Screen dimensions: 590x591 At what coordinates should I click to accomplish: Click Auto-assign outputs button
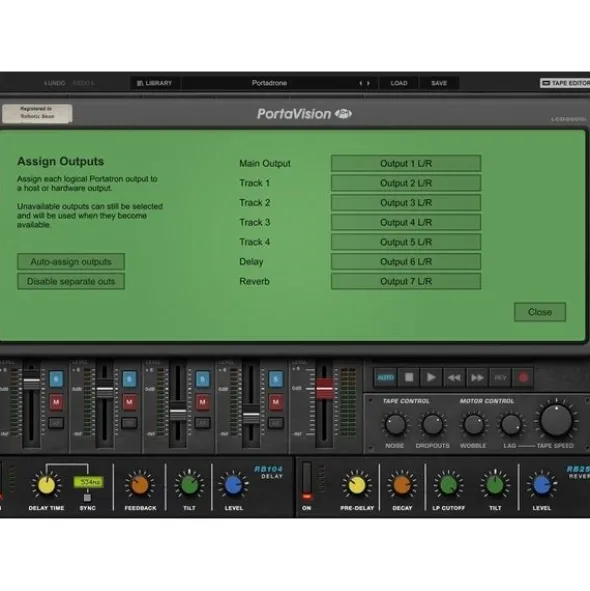(x=71, y=262)
